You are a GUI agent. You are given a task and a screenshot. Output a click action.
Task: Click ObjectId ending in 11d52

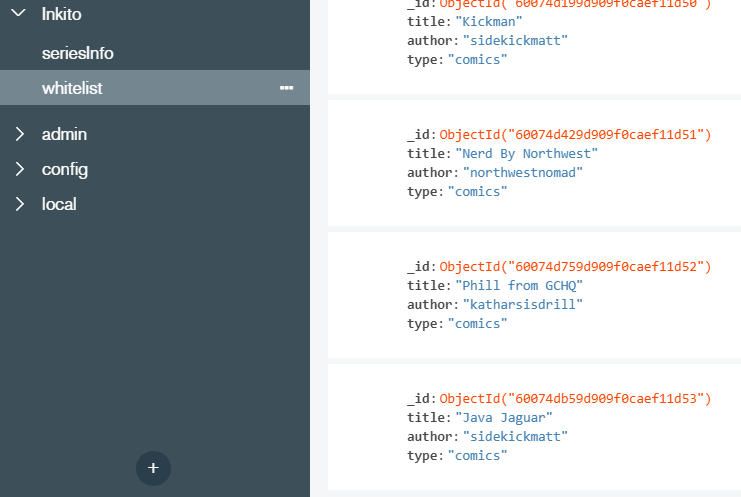(x=575, y=266)
